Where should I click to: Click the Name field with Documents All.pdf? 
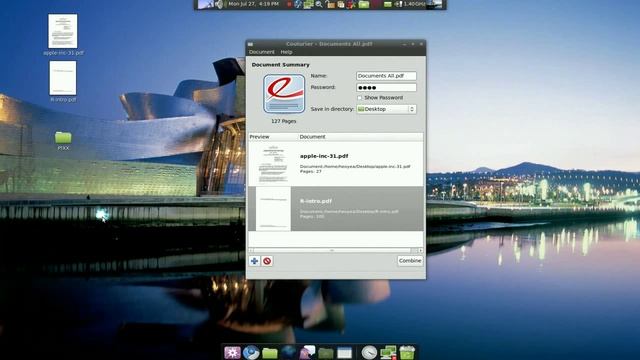(386, 76)
